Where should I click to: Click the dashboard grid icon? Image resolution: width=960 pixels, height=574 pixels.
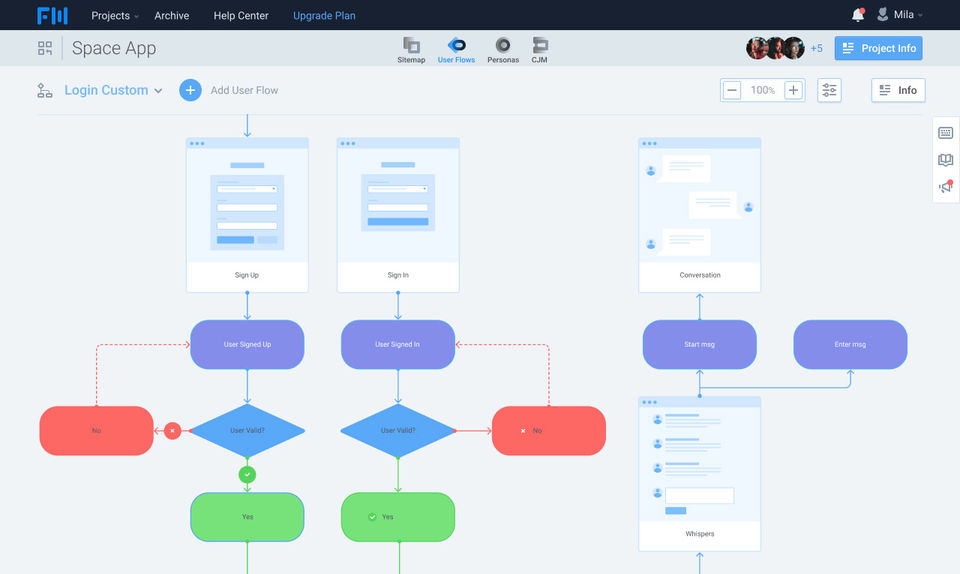click(45, 48)
